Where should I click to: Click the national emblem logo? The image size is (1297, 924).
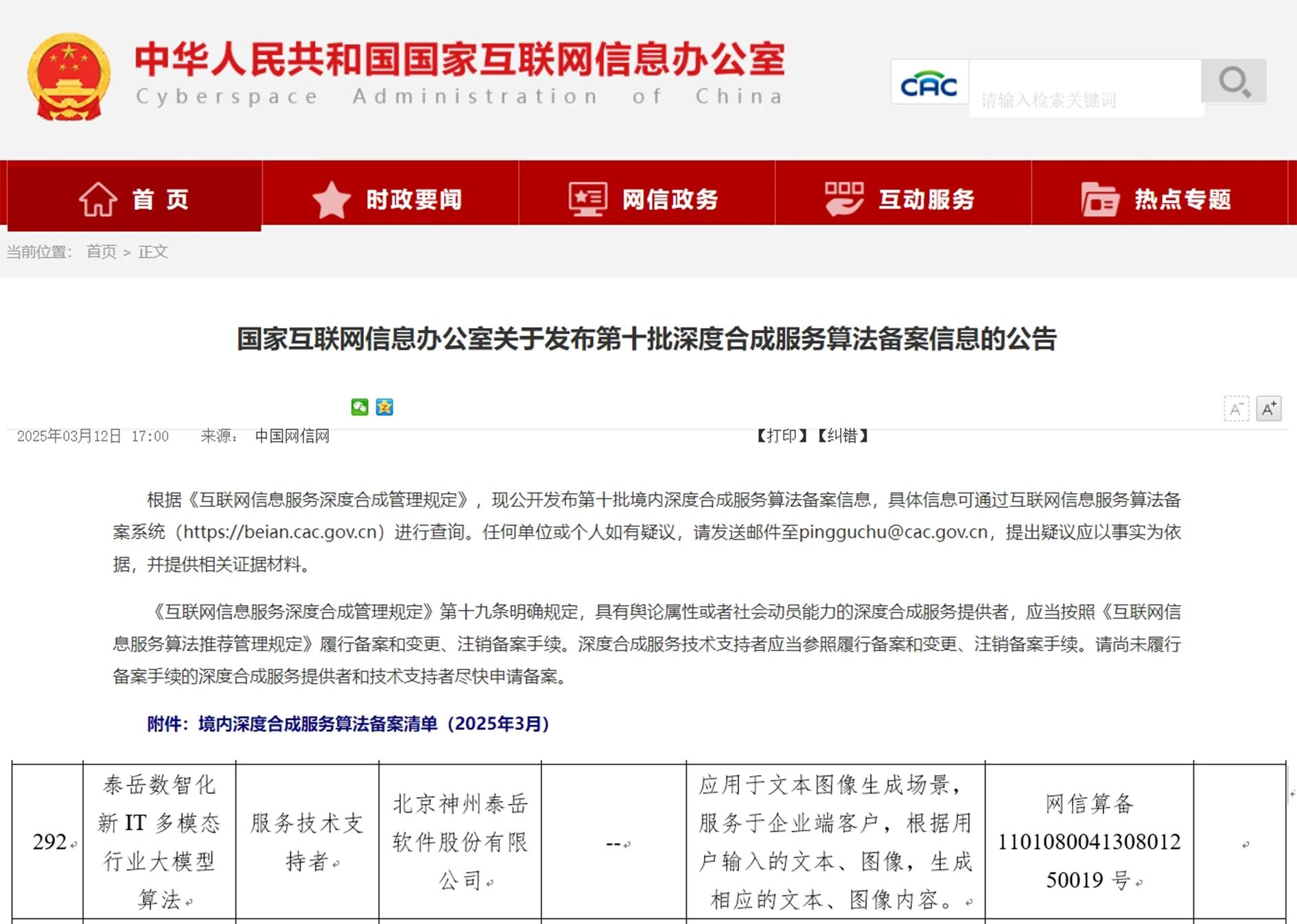pyautogui.click(x=69, y=77)
